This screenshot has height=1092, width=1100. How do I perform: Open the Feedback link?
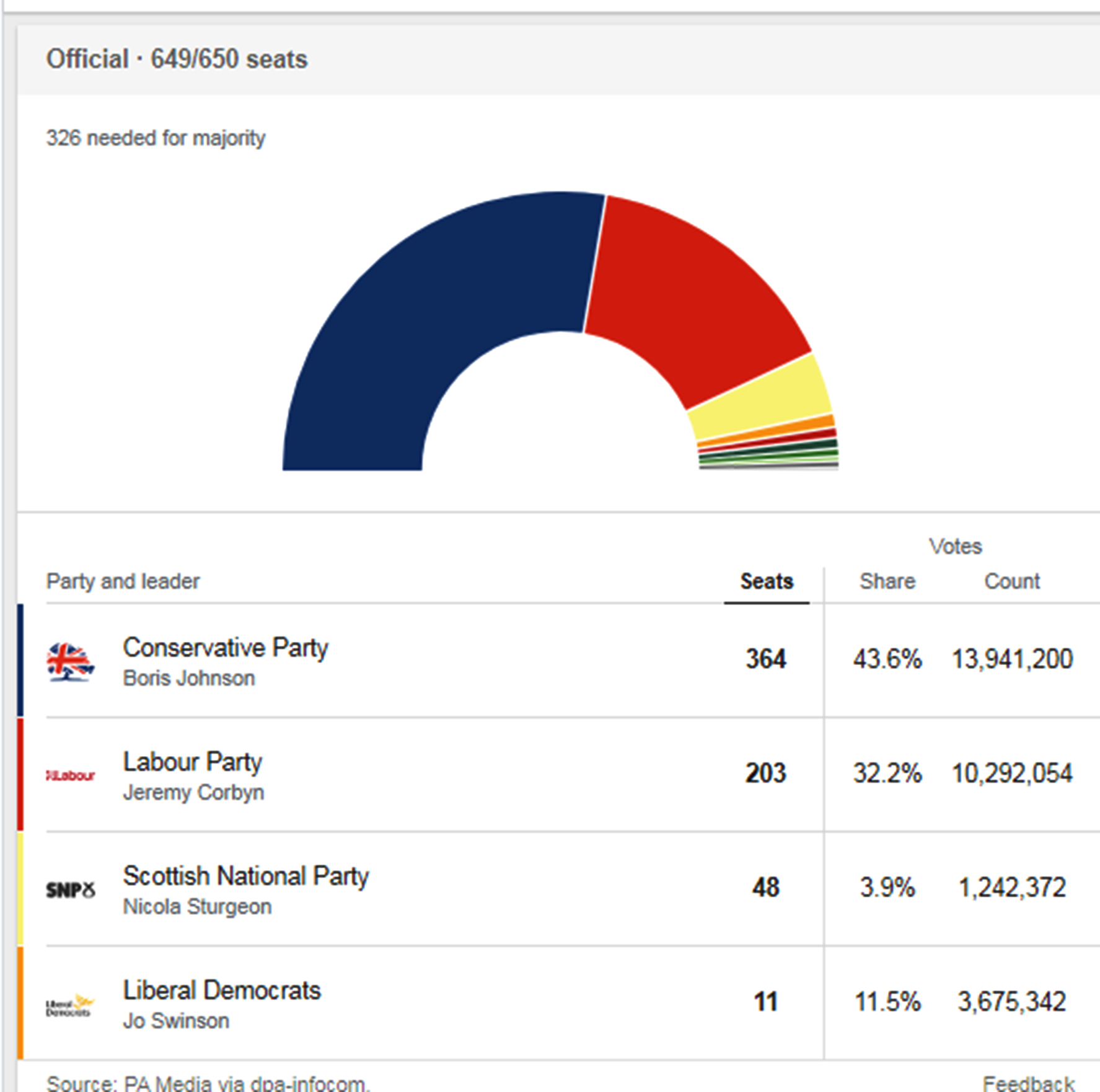click(x=1027, y=1083)
